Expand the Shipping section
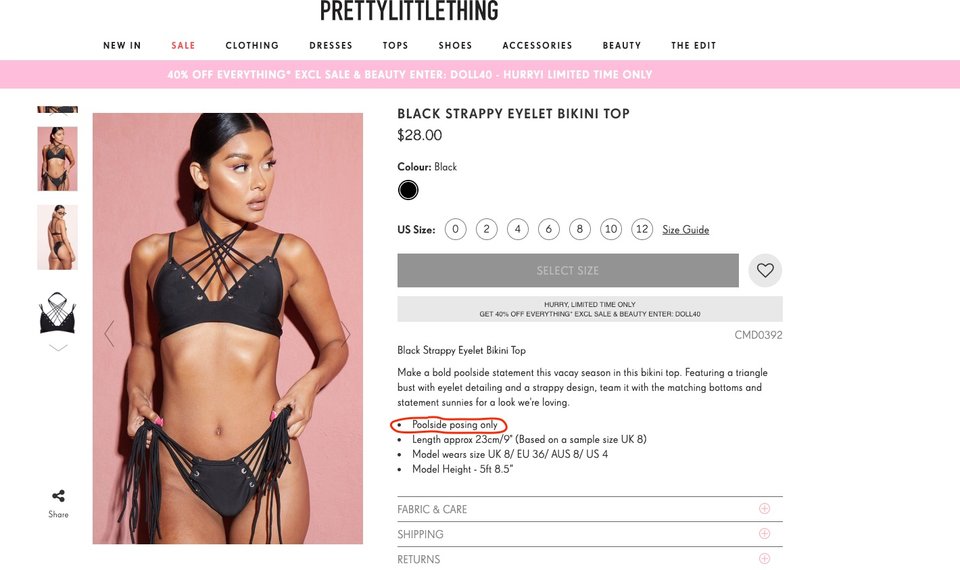 coord(590,534)
